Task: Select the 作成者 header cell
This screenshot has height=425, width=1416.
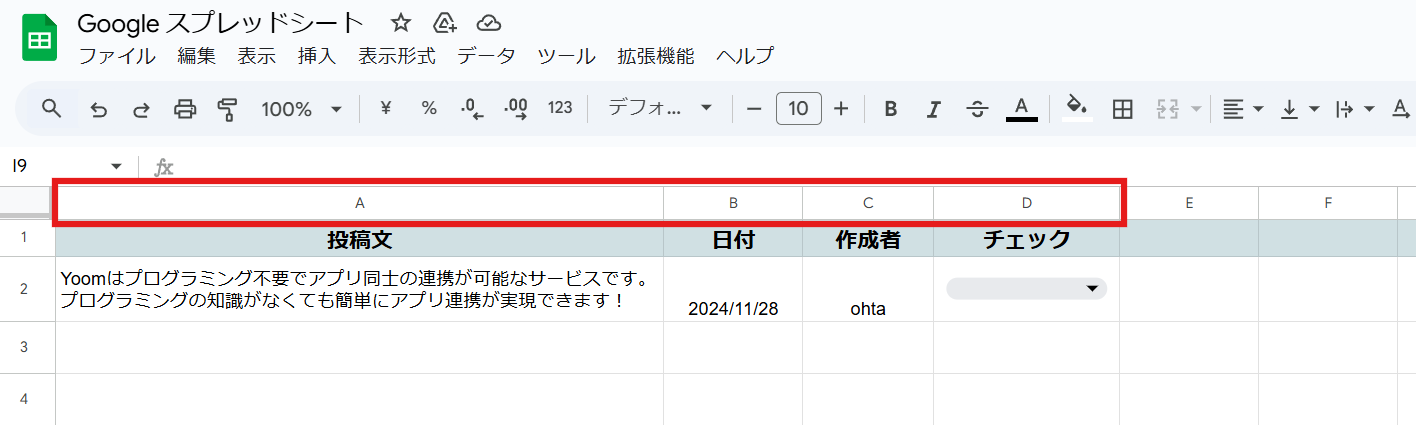Action: pyautogui.click(x=868, y=239)
